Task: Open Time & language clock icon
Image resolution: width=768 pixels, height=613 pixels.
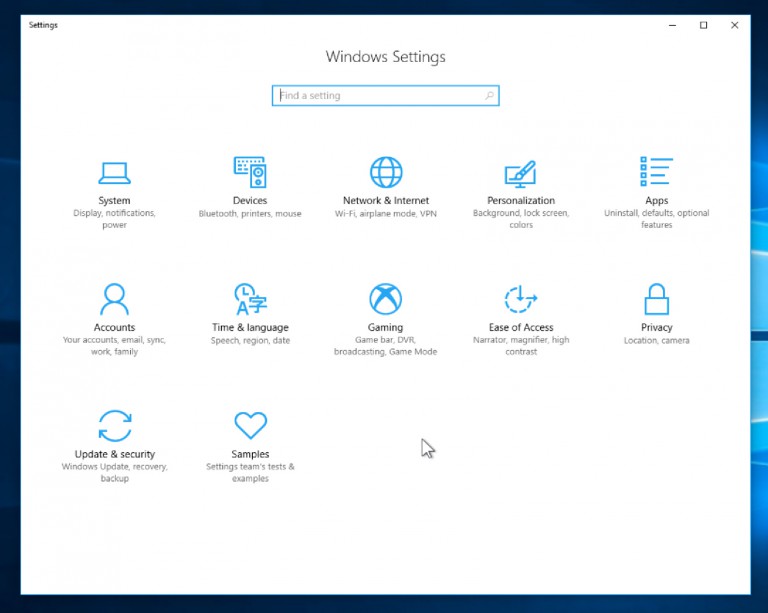Action: point(250,299)
